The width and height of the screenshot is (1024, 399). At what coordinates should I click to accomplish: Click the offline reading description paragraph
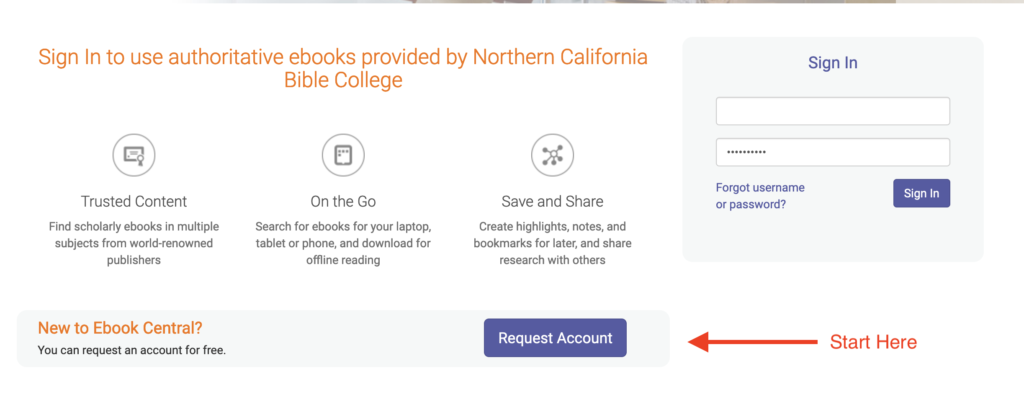343,244
